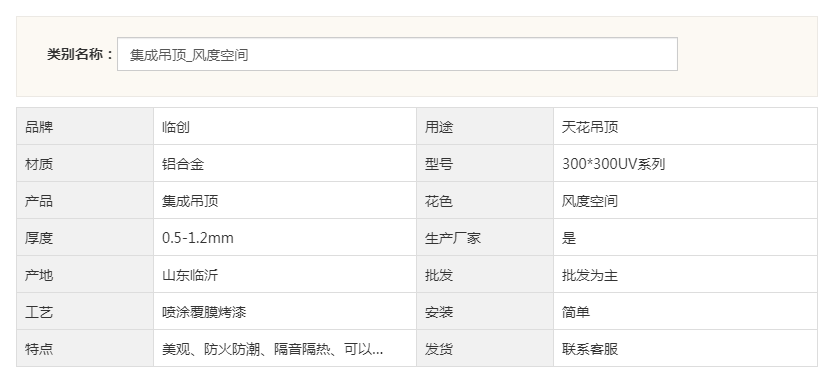Screen dimensions: 833x380
Task: Click the 用途 value 天花吊顶
Action: [590, 127]
